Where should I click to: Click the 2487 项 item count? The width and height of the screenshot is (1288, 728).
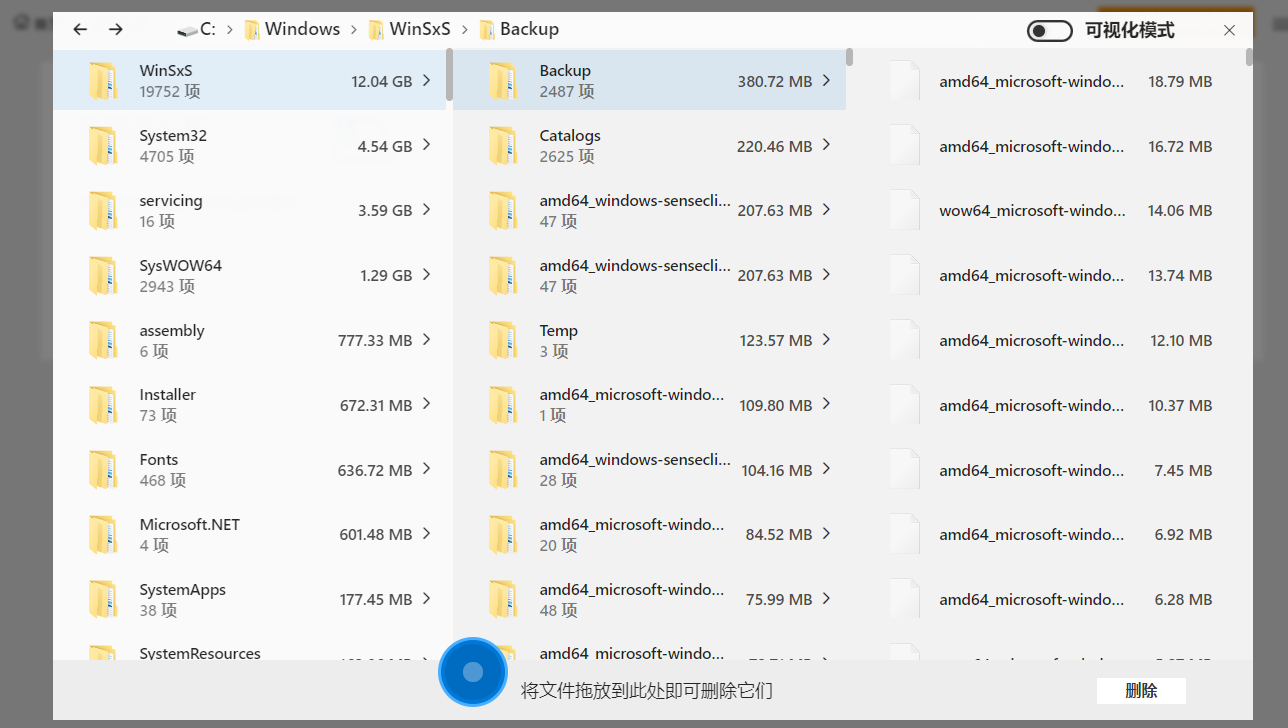[x=567, y=92]
